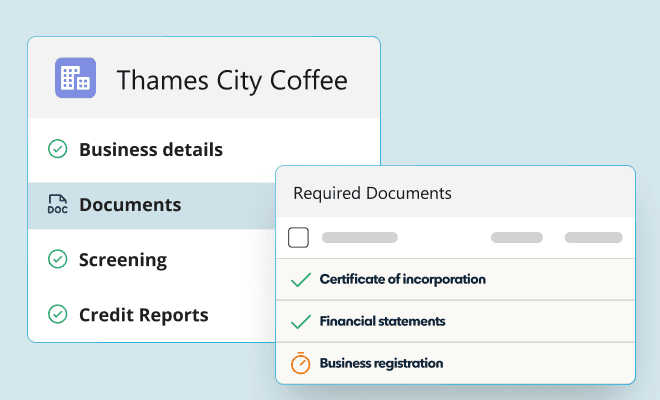Open the Financial statements document

[x=383, y=322]
